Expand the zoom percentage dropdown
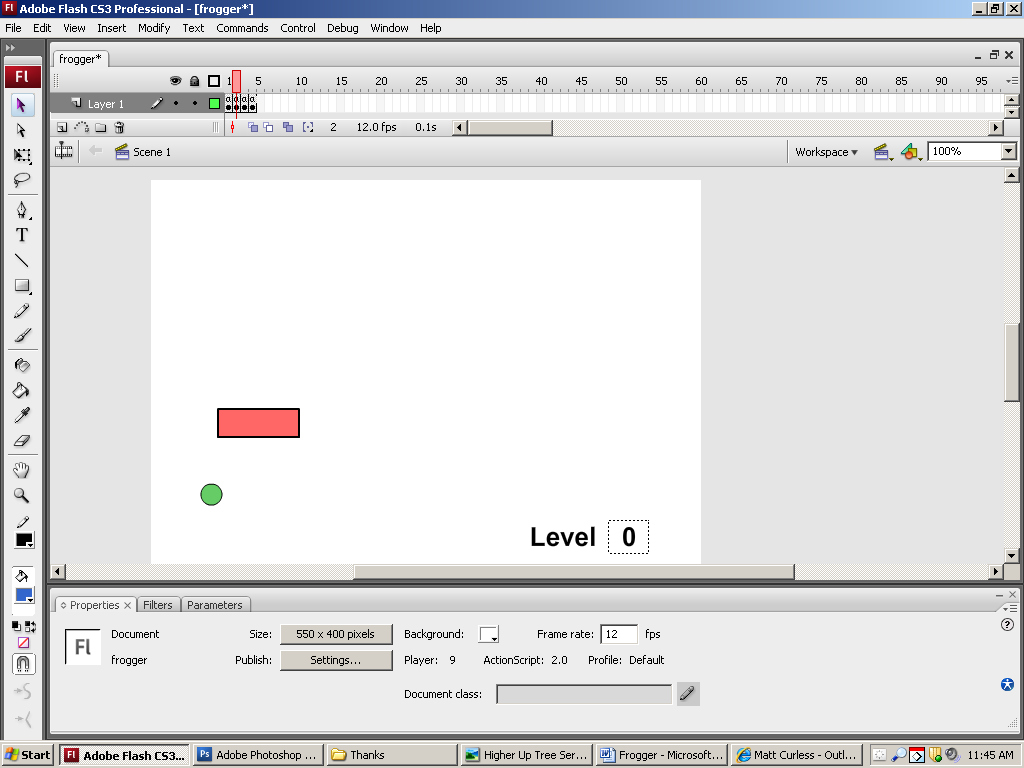The image size is (1024, 768). pos(1008,152)
